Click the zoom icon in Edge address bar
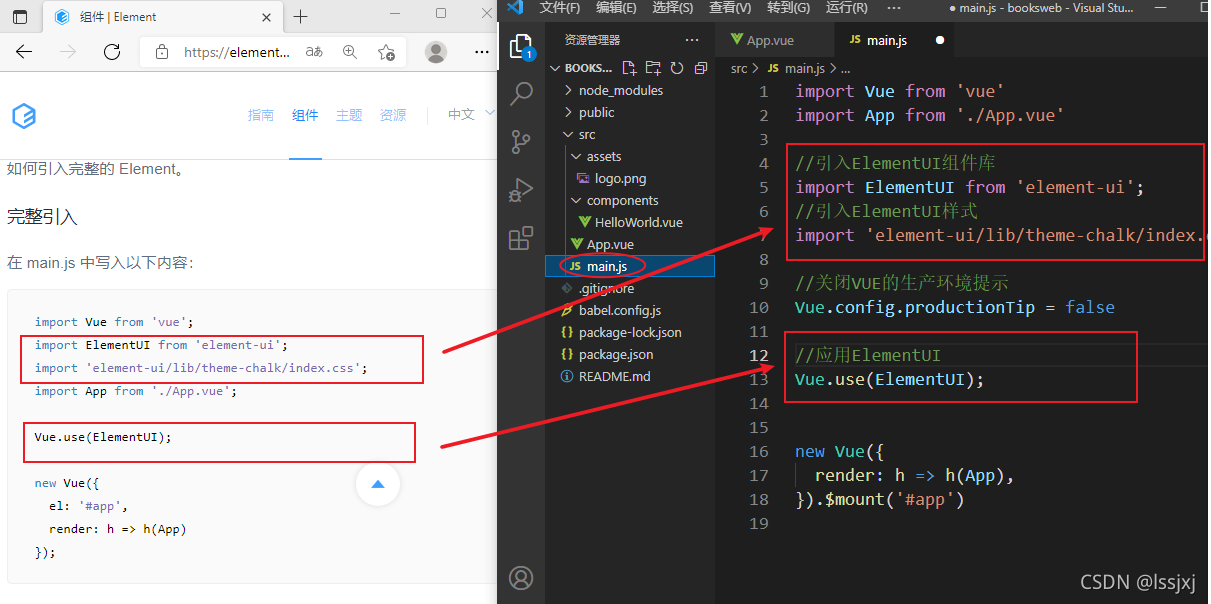This screenshot has height=604, width=1211. [349, 52]
